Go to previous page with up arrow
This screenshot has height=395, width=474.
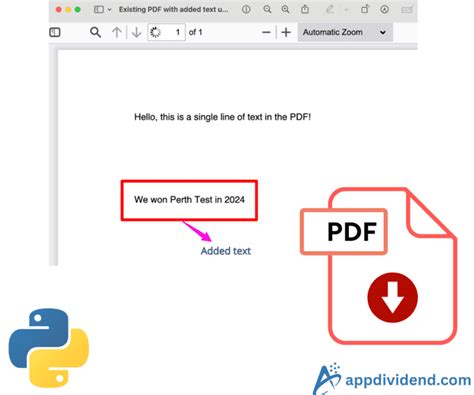[x=117, y=32]
